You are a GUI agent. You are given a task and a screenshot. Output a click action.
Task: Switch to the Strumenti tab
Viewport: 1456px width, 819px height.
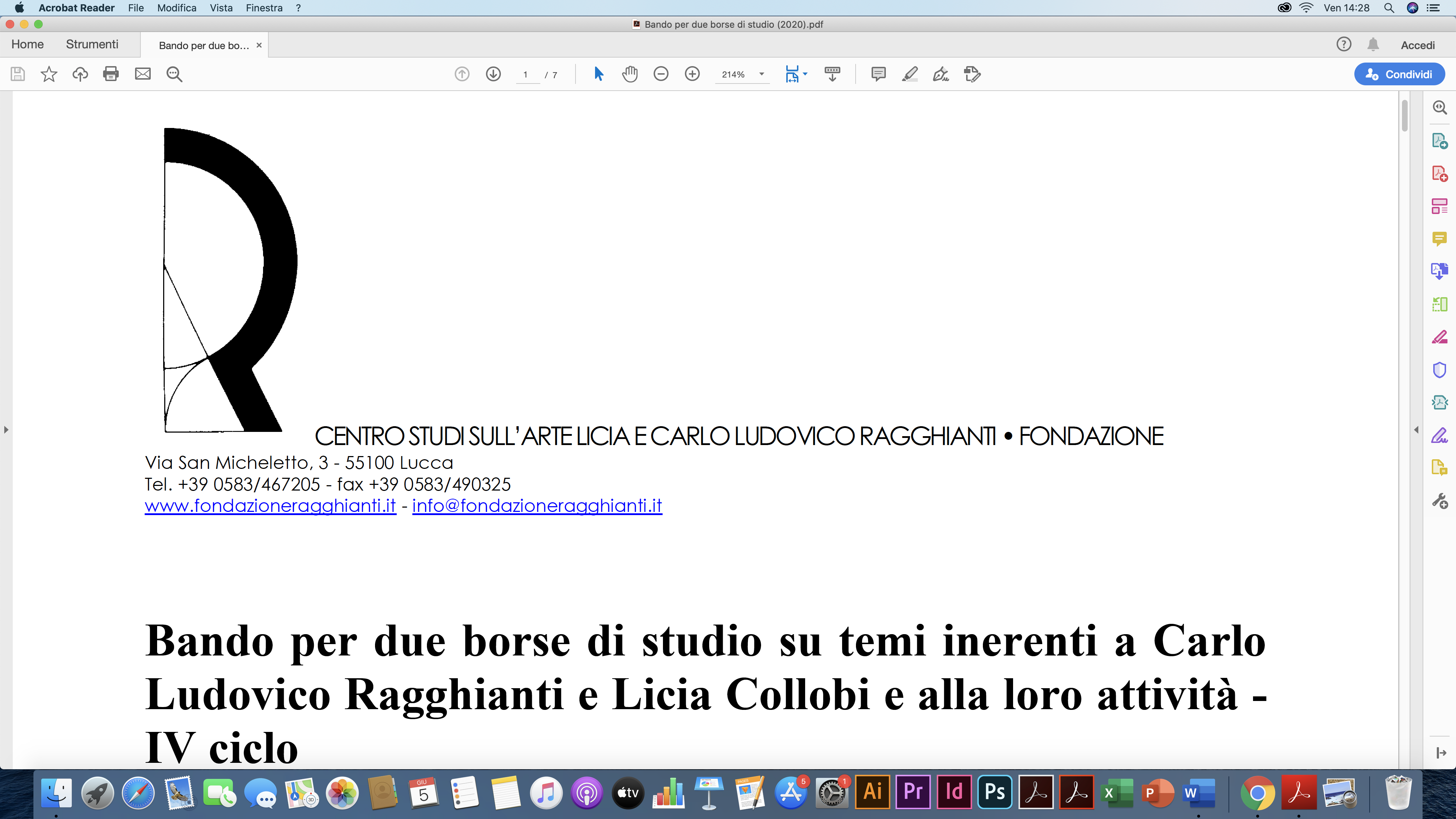[x=92, y=44]
